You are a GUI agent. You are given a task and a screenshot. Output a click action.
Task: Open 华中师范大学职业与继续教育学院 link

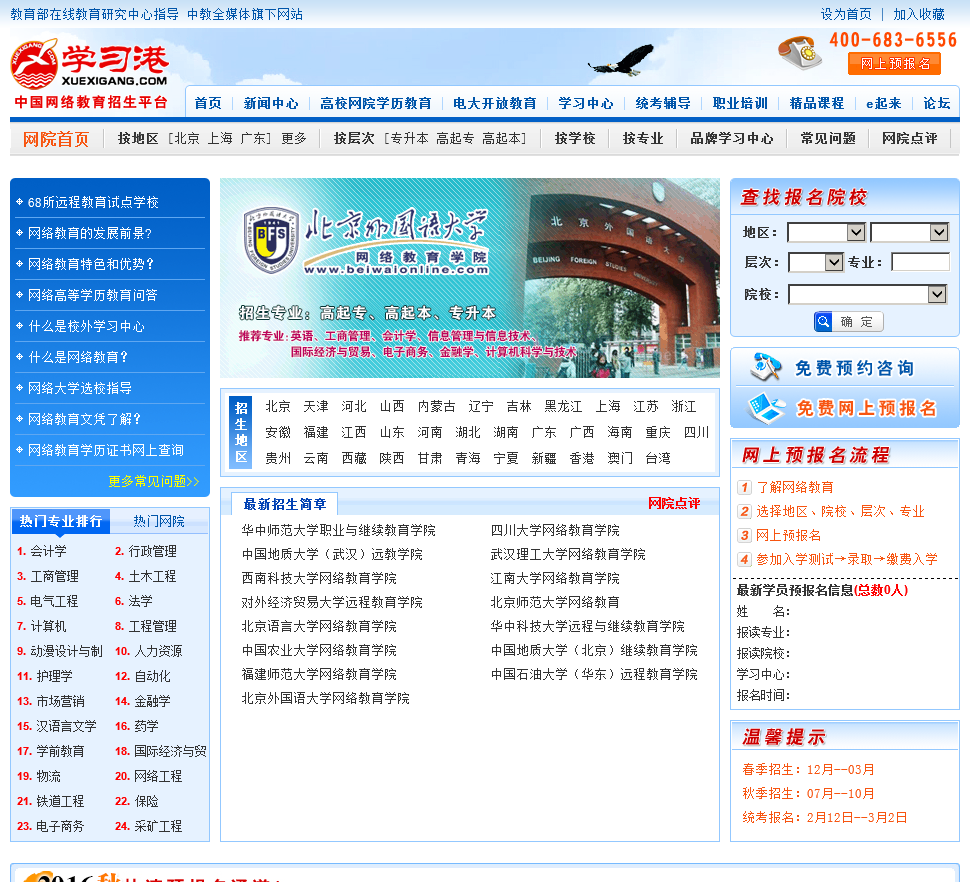pos(338,530)
